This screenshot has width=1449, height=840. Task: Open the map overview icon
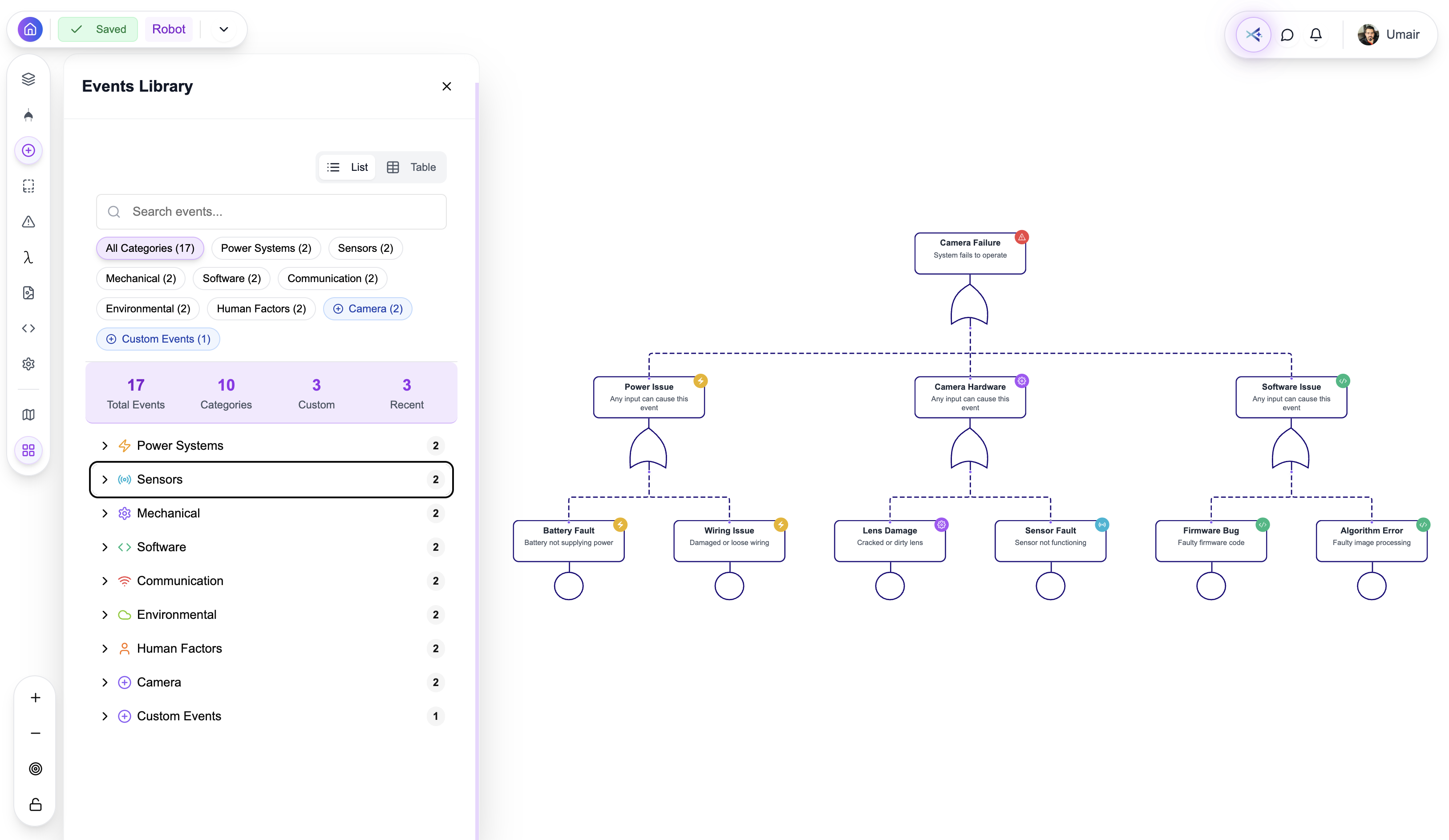point(28,415)
